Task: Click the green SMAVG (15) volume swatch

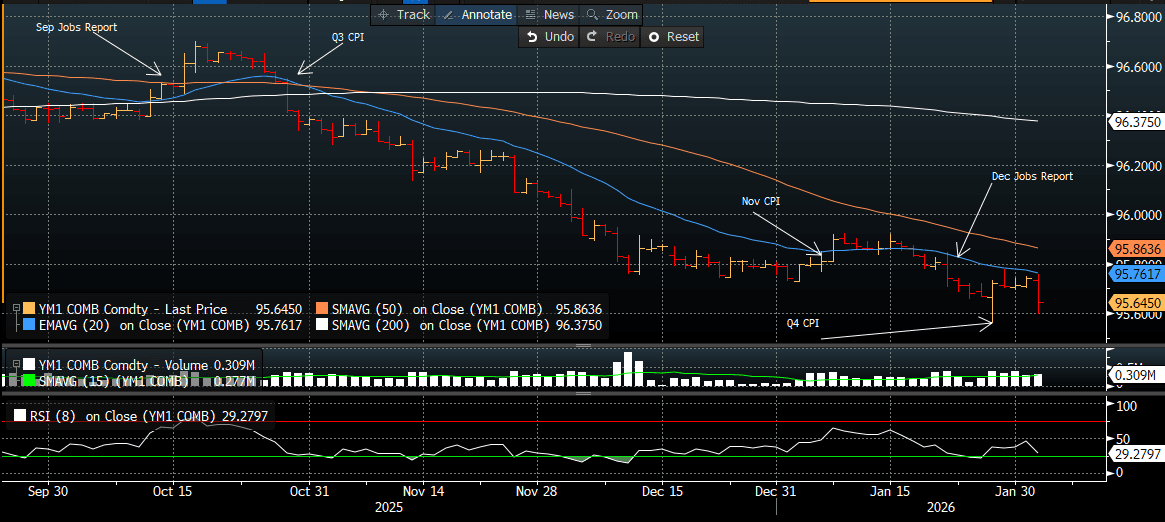Action: [28, 380]
